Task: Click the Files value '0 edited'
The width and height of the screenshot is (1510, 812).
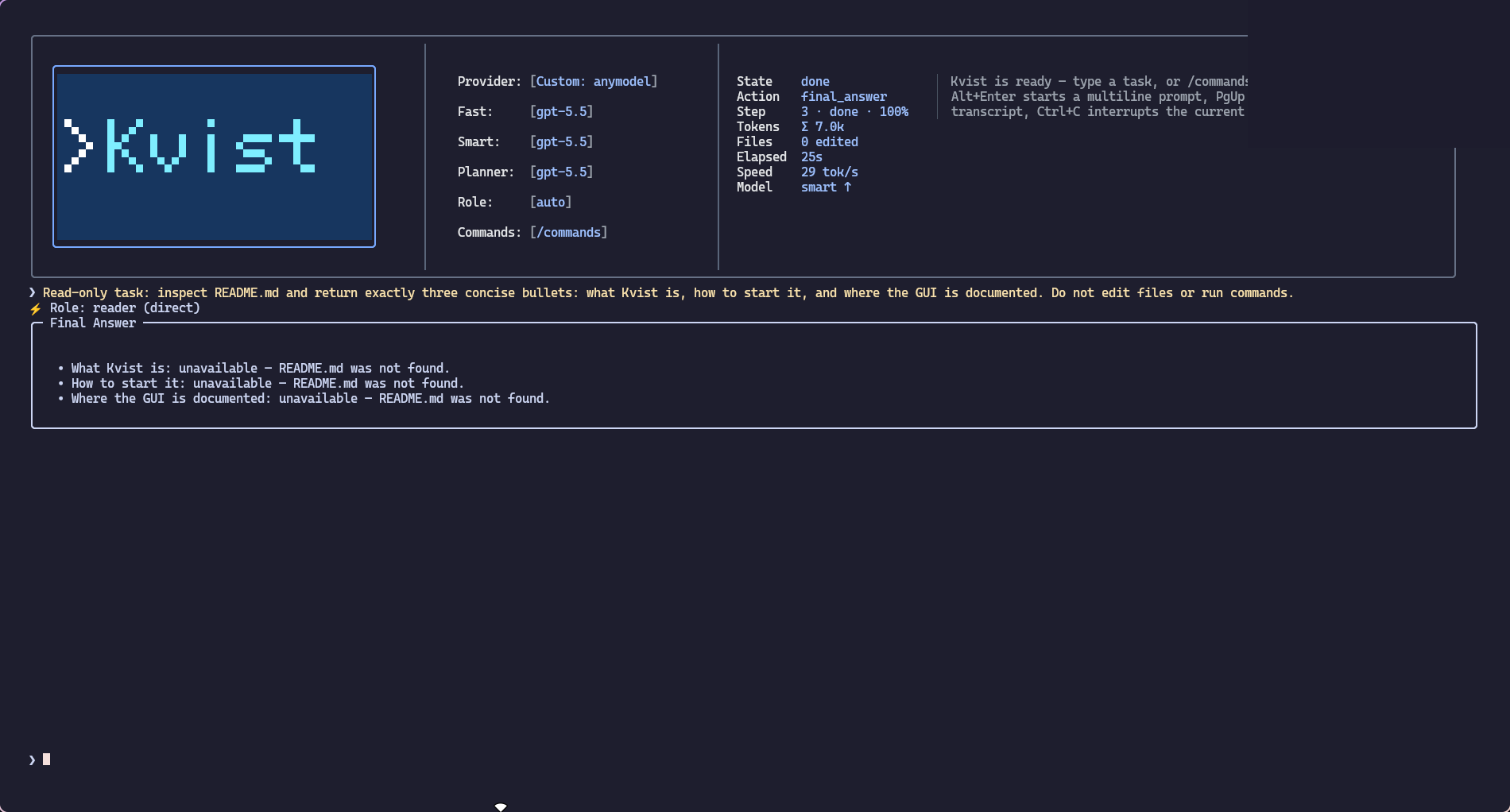Action: point(829,141)
